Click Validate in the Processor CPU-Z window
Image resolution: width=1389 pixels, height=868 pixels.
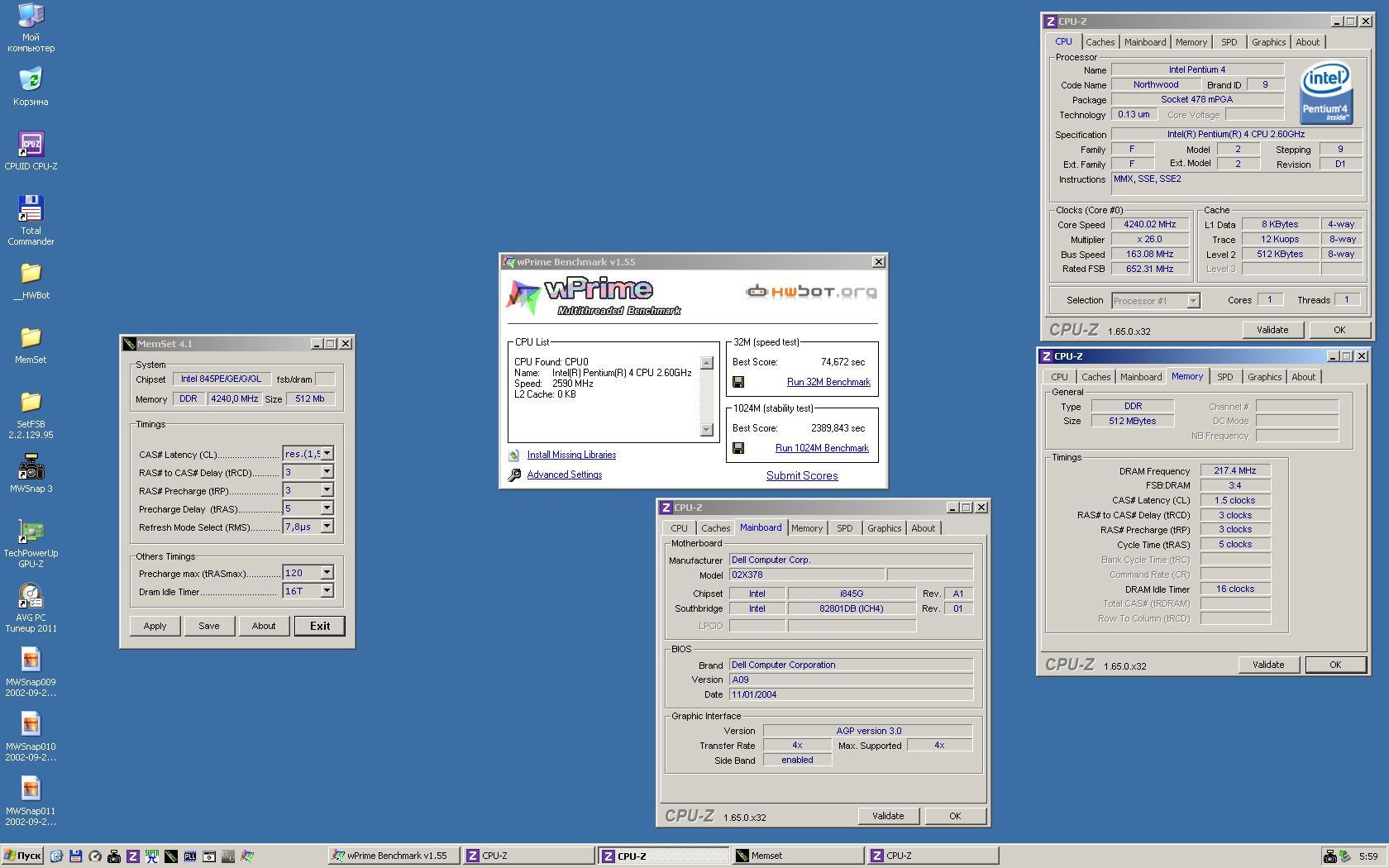coord(1272,330)
